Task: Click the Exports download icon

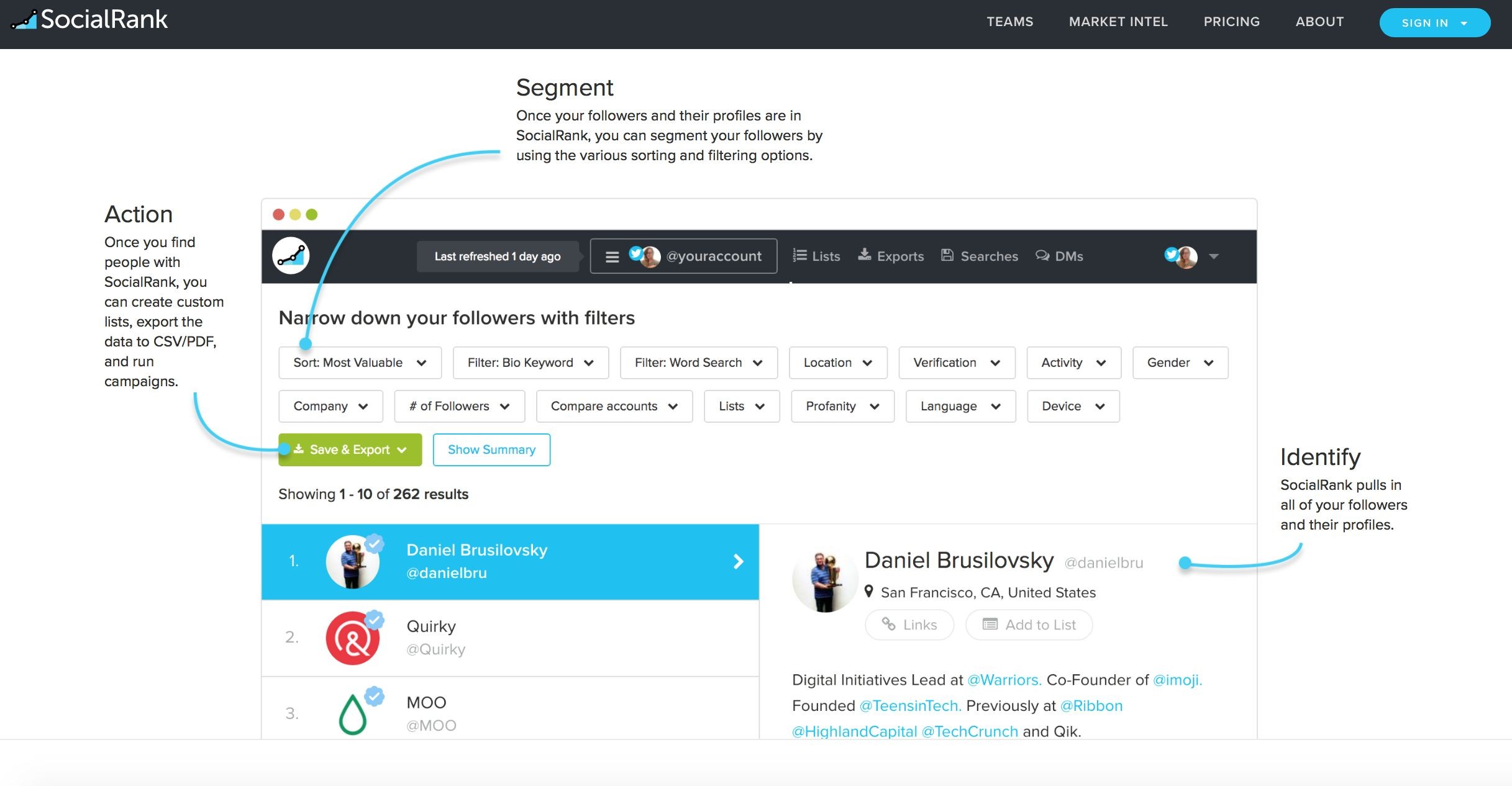Action: click(x=864, y=255)
